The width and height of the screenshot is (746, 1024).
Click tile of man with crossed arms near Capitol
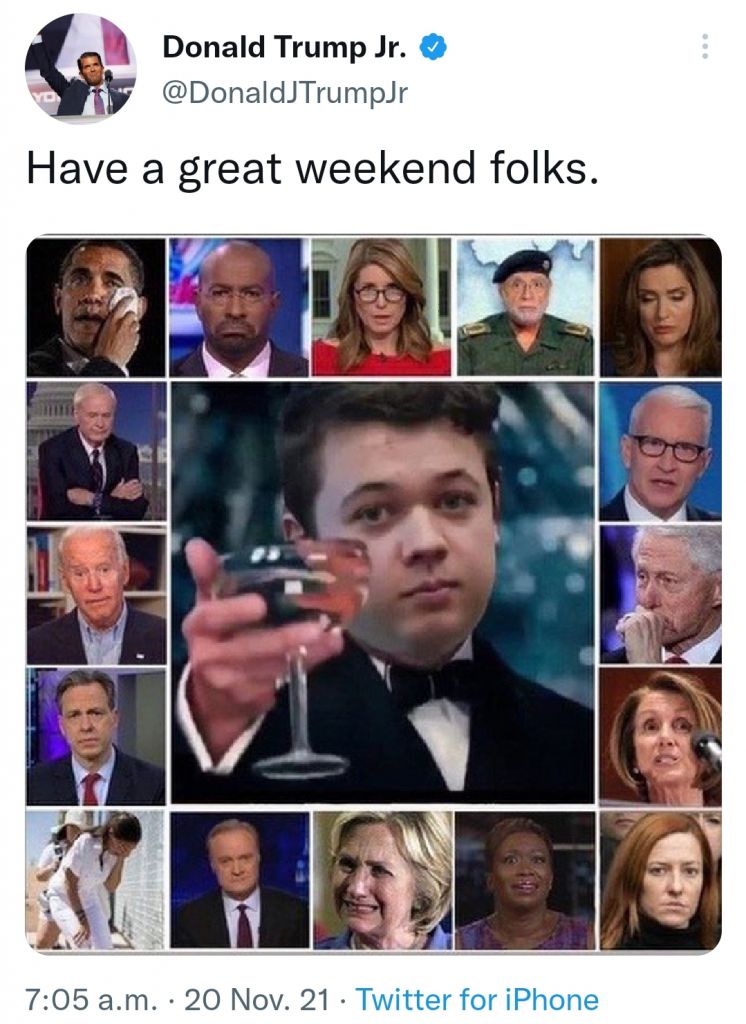coord(96,451)
